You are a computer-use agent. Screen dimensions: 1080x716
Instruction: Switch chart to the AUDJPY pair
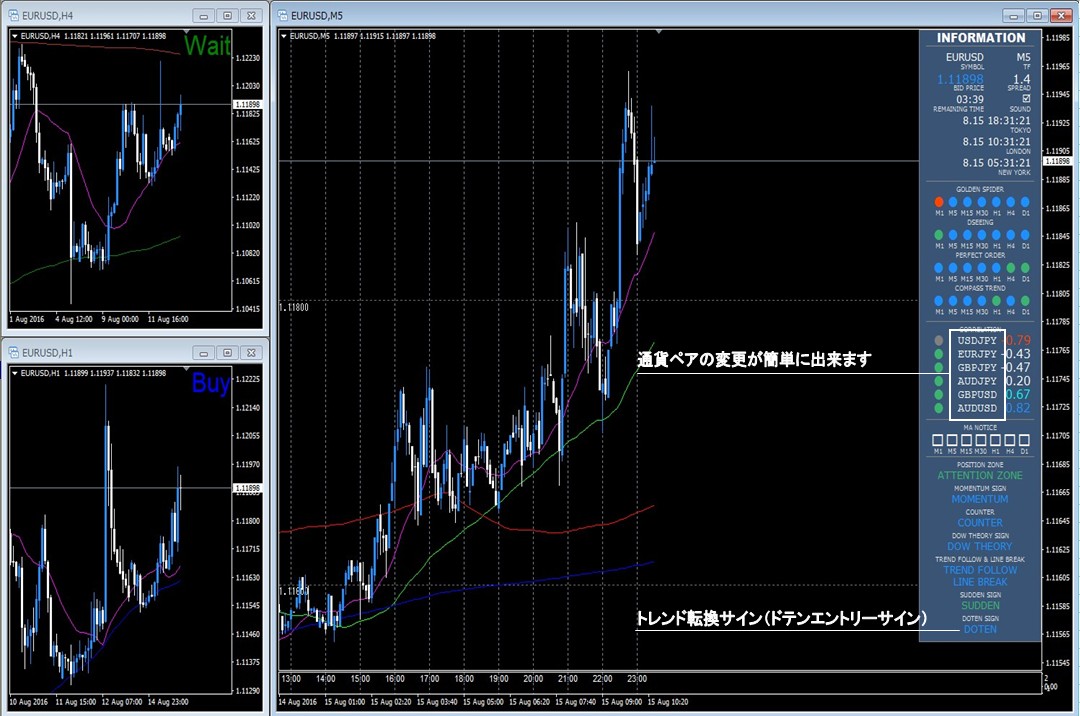977,381
